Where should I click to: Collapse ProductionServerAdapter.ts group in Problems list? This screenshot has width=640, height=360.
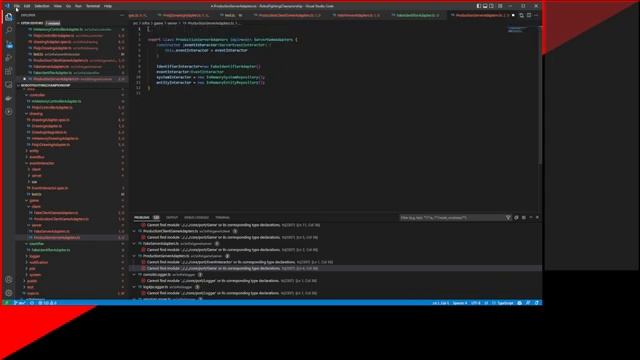(x=134, y=256)
